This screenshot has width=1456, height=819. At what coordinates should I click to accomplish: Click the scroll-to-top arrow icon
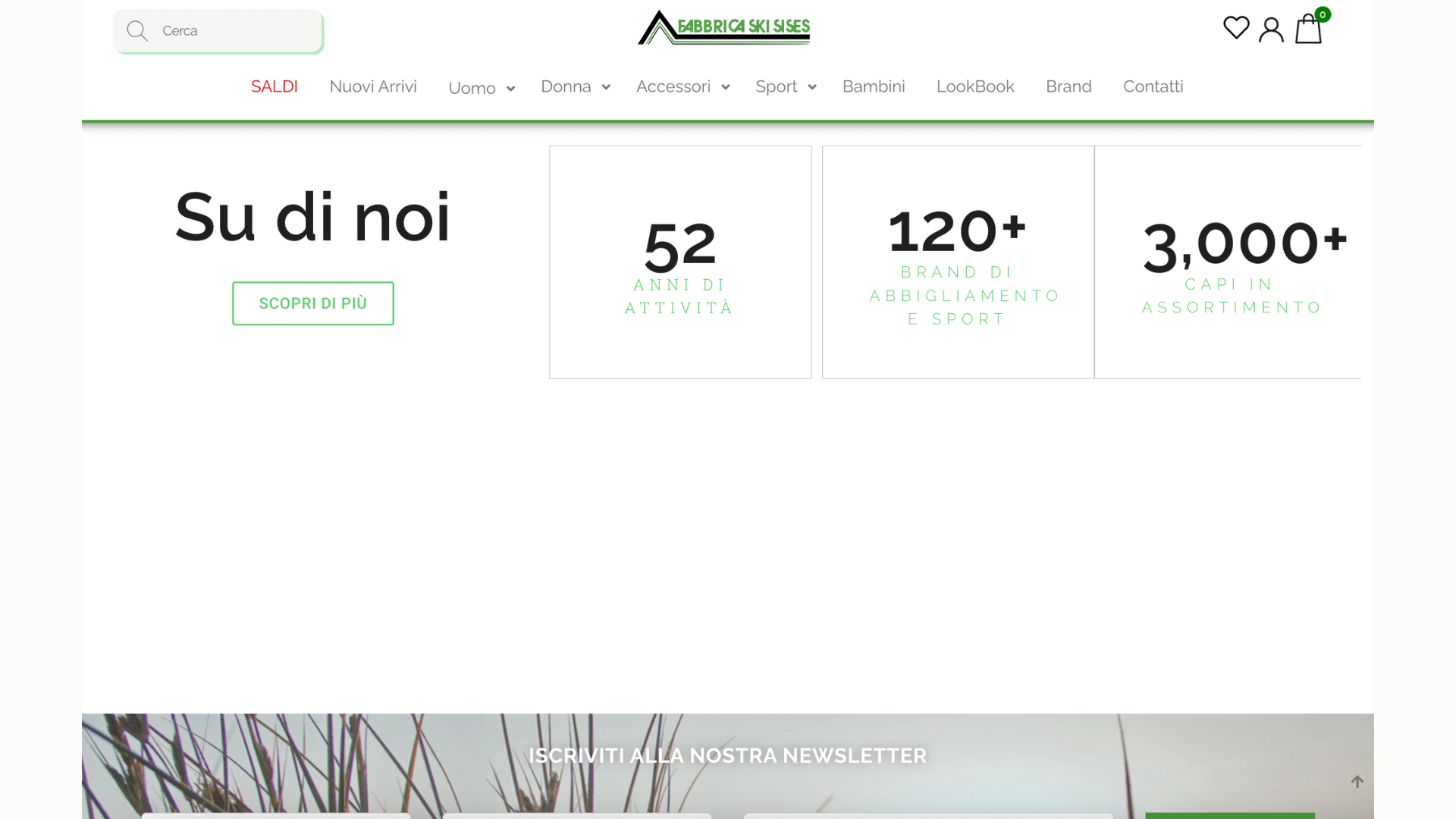click(1357, 782)
